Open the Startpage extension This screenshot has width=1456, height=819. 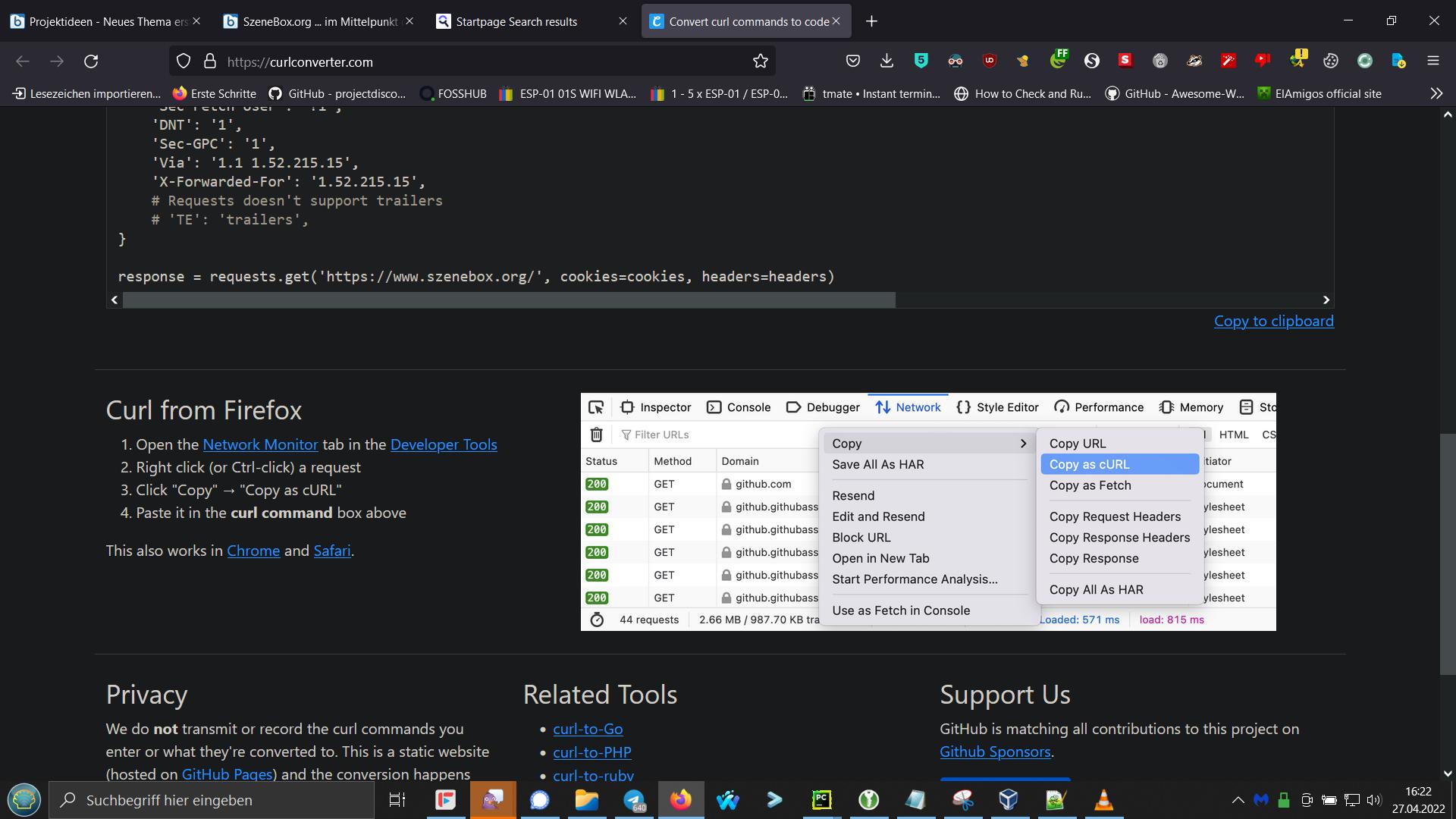click(x=1093, y=61)
